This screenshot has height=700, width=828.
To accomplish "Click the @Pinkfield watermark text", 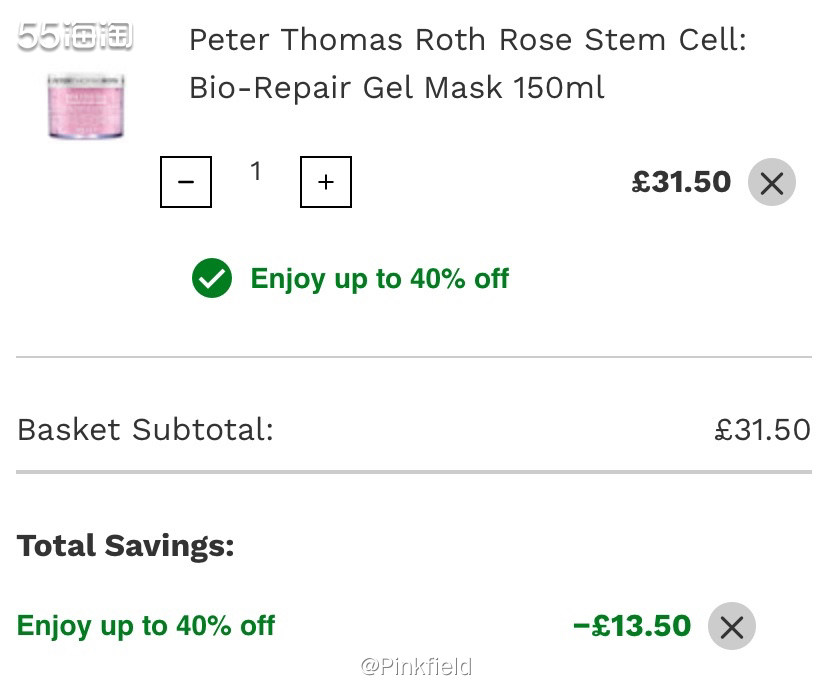I will coord(416,666).
